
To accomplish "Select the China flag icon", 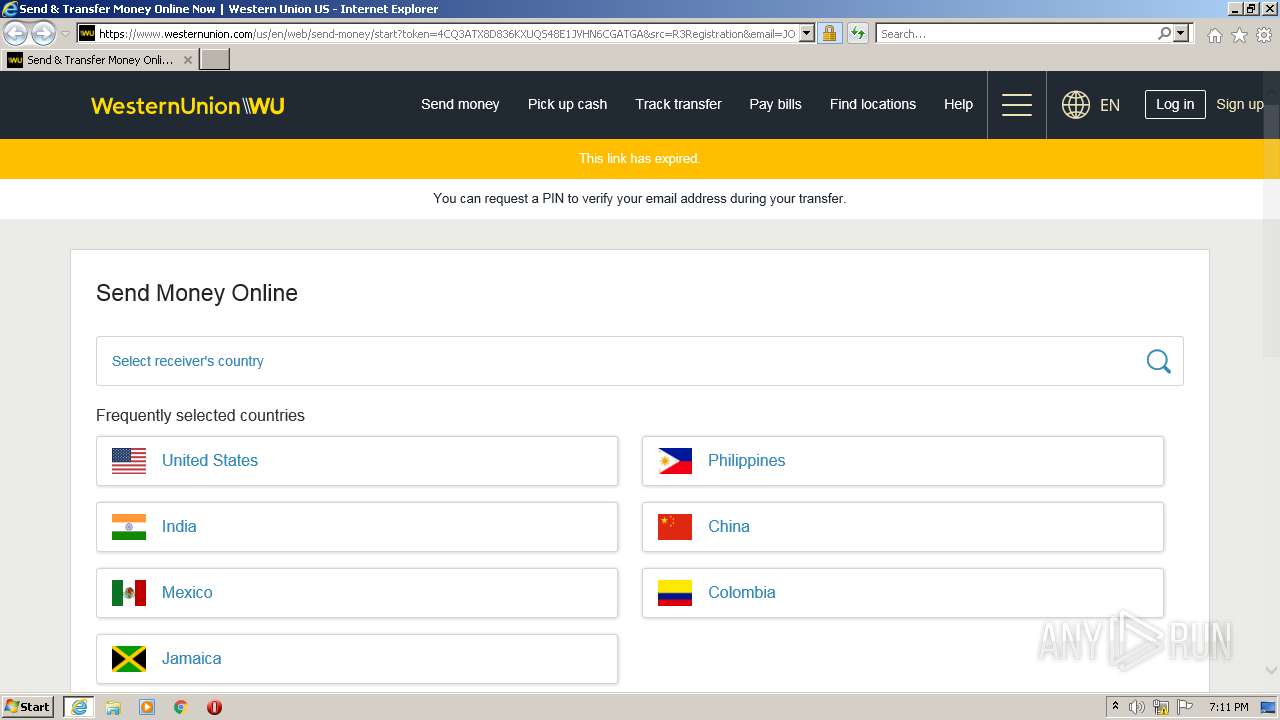I will pyautogui.click(x=675, y=527).
